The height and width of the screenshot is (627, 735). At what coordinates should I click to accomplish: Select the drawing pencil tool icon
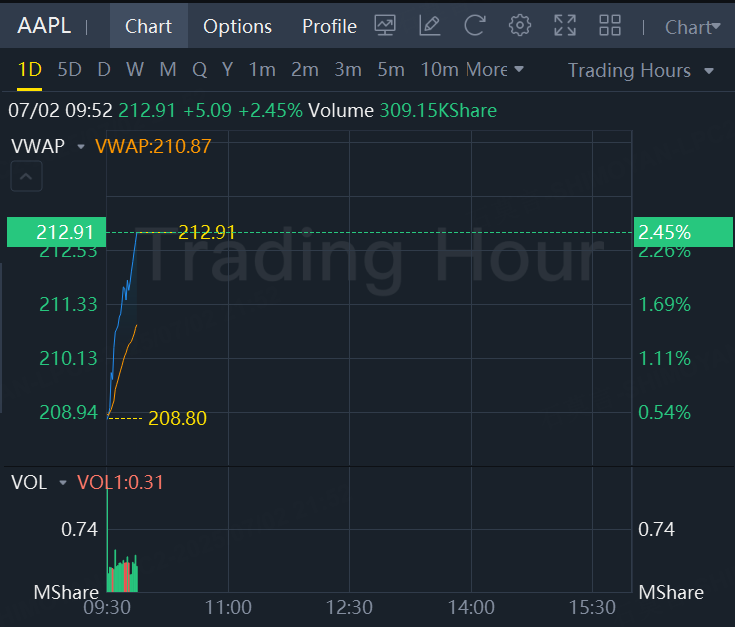click(x=429, y=25)
